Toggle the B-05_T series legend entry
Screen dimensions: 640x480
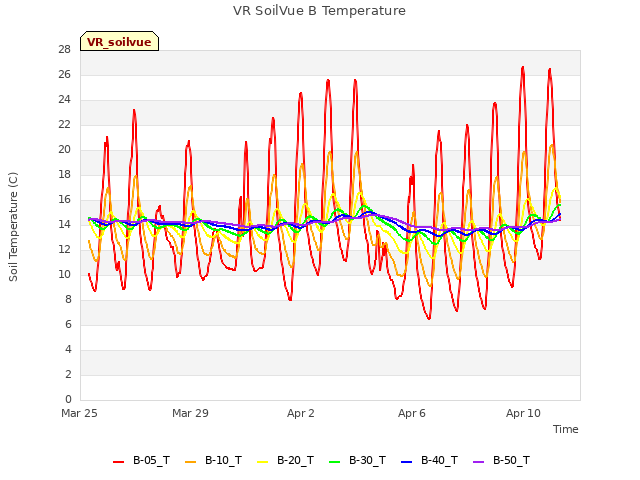coord(141,461)
